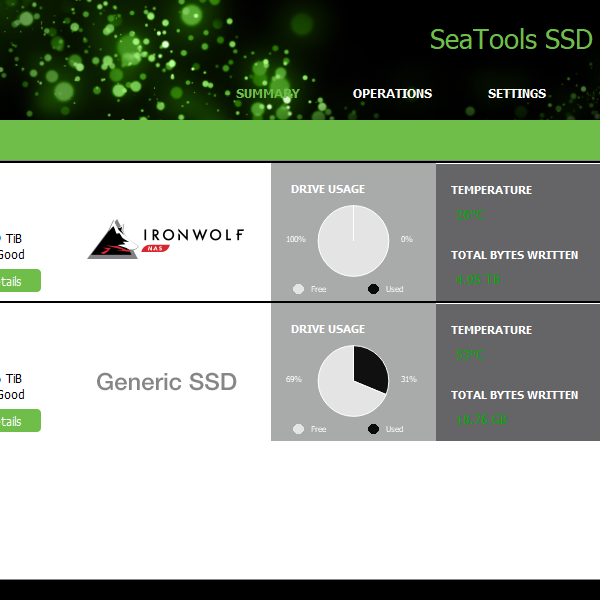Click the Free legend dot for Generic SSD
The width and height of the screenshot is (600, 600).
tap(298, 429)
